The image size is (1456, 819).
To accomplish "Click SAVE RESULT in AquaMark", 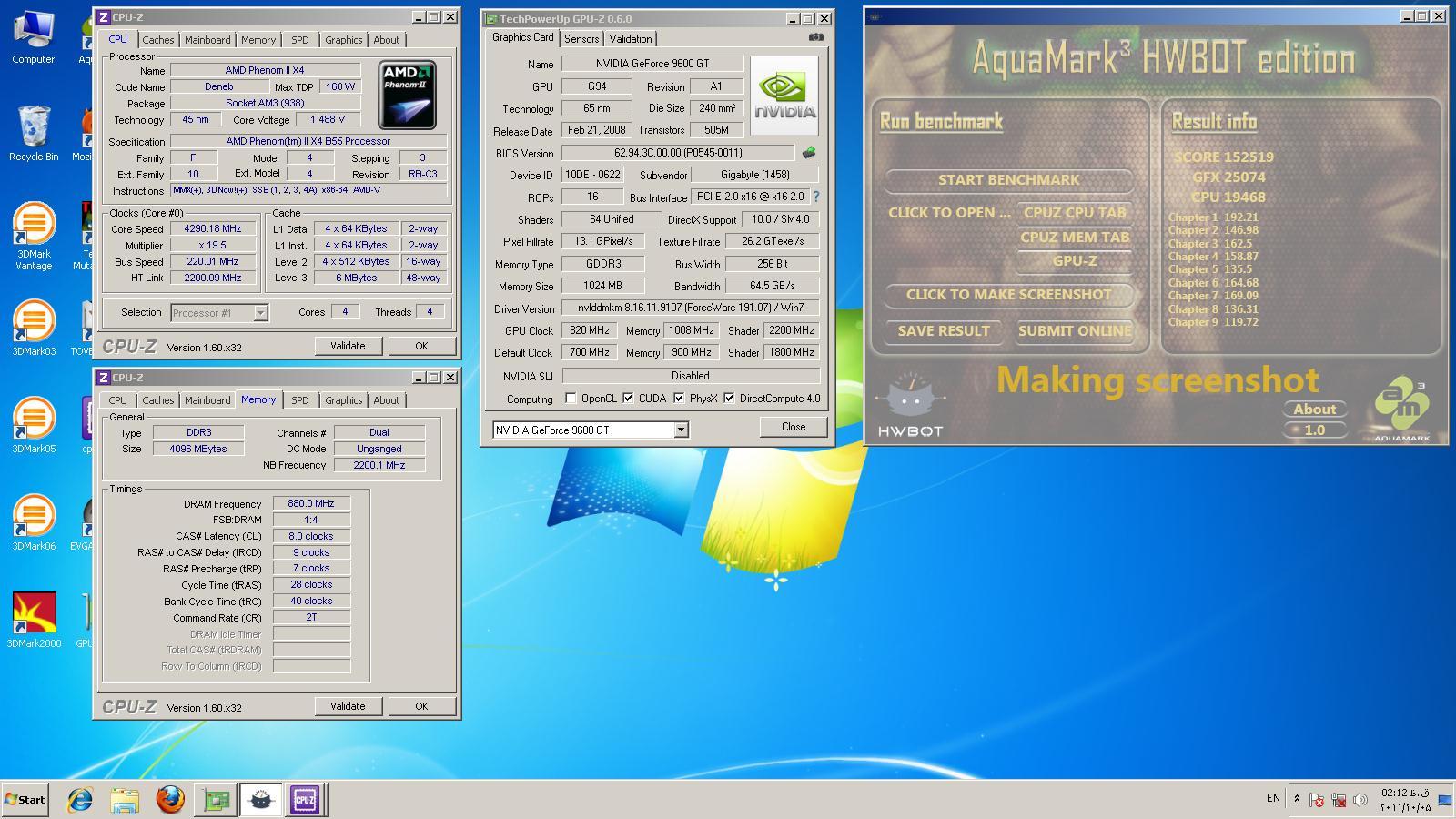I will click(x=944, y=331).
